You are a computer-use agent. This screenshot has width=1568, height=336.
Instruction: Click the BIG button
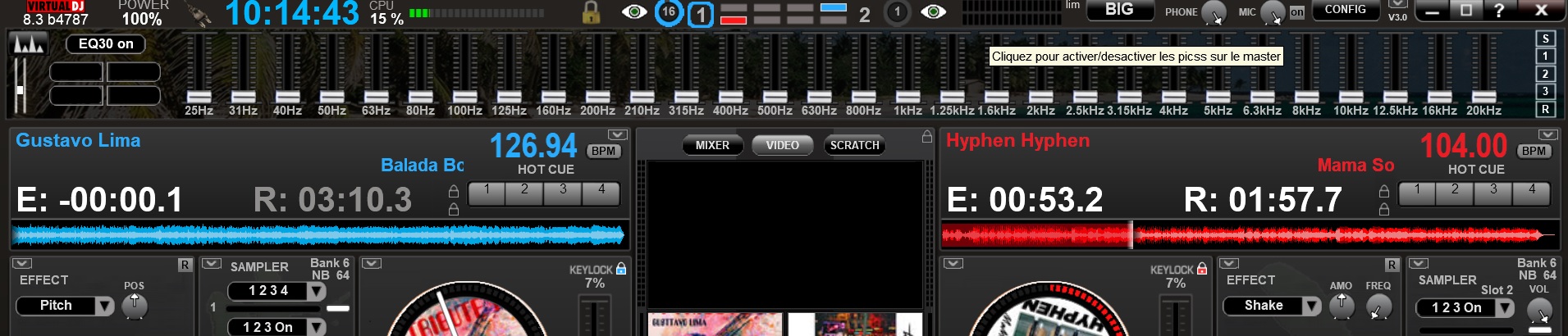pyautogui.click(x=1119, y=10)
